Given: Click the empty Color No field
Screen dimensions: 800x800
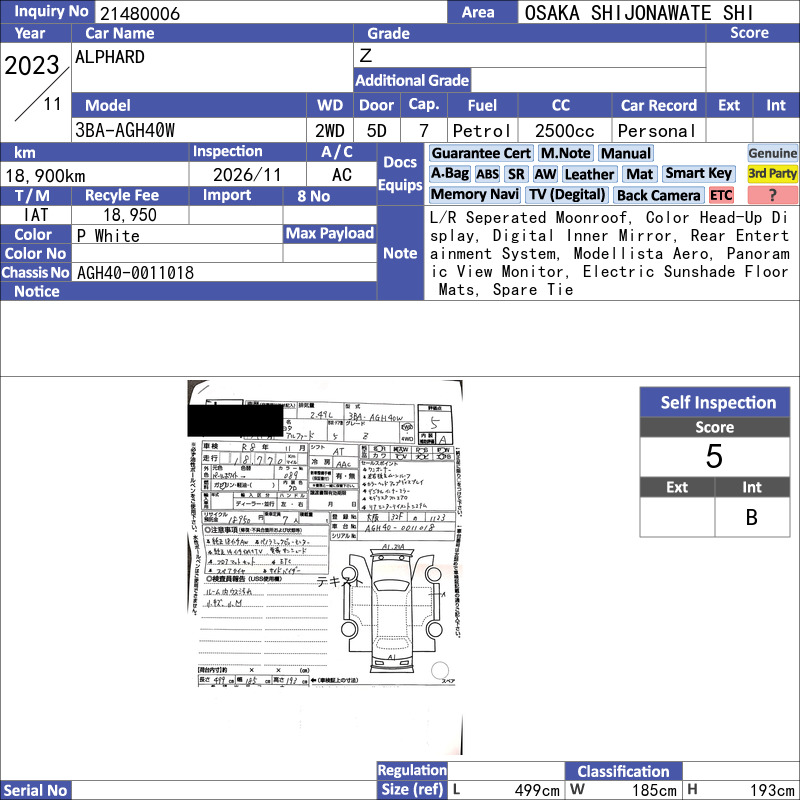Looking at the screenshot, I should coord(177,254).
